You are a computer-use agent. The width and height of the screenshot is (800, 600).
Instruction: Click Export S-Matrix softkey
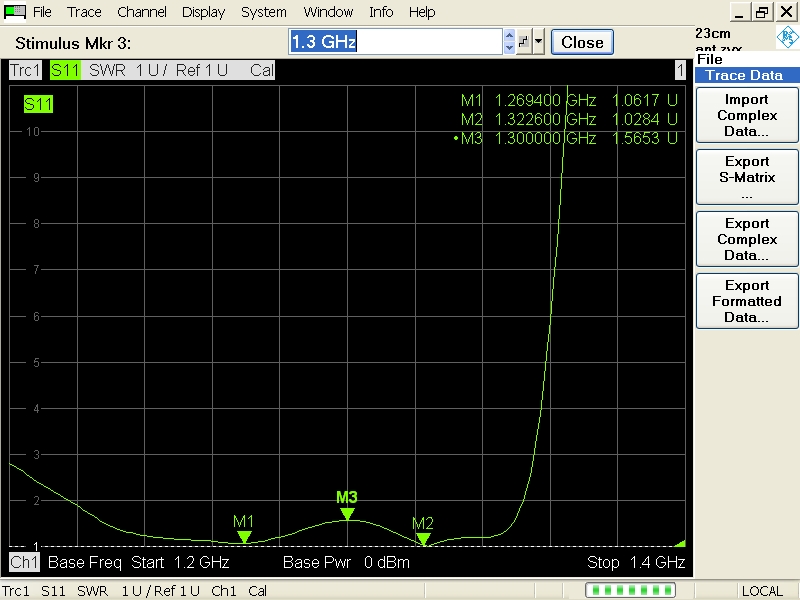(x=747, y=177)
